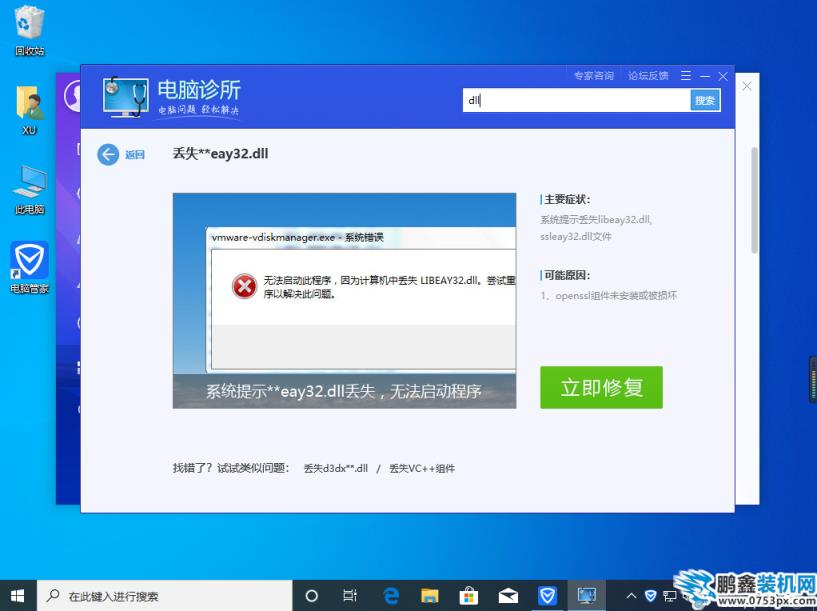Click 专家咨询 in the title bar
Image resolution: width=817 pixels, height=611 pixels.
pyautogui.click(x=593, y=76)
